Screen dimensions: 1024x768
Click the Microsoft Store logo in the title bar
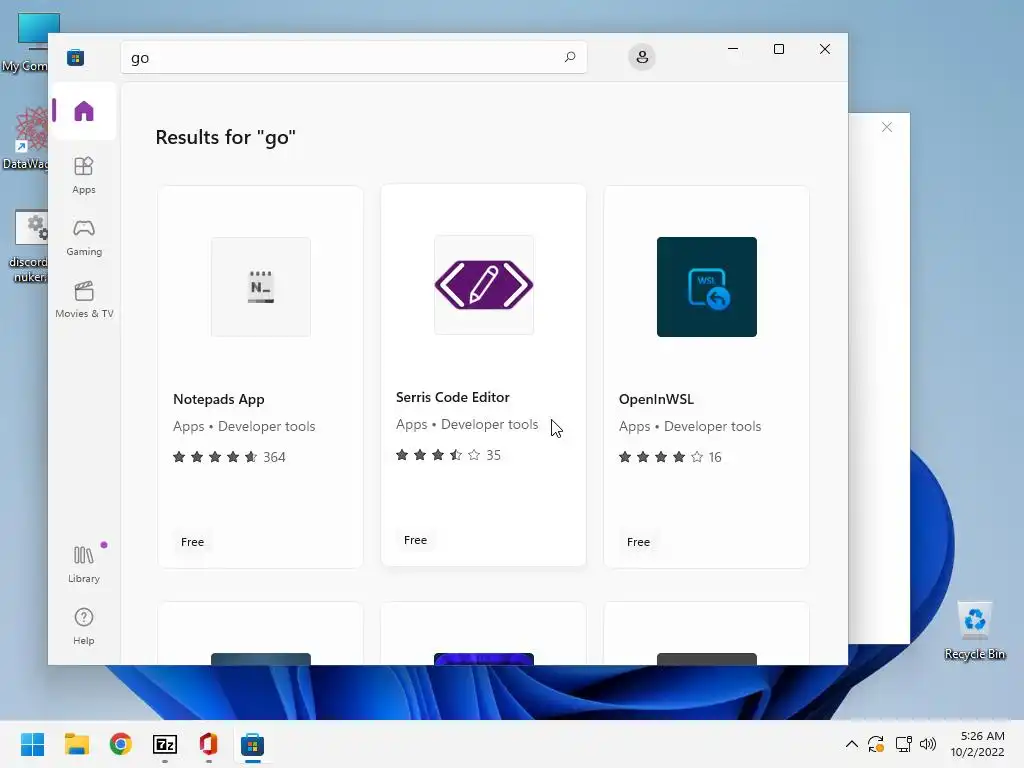pyautogui.click(x=76, y=57)
